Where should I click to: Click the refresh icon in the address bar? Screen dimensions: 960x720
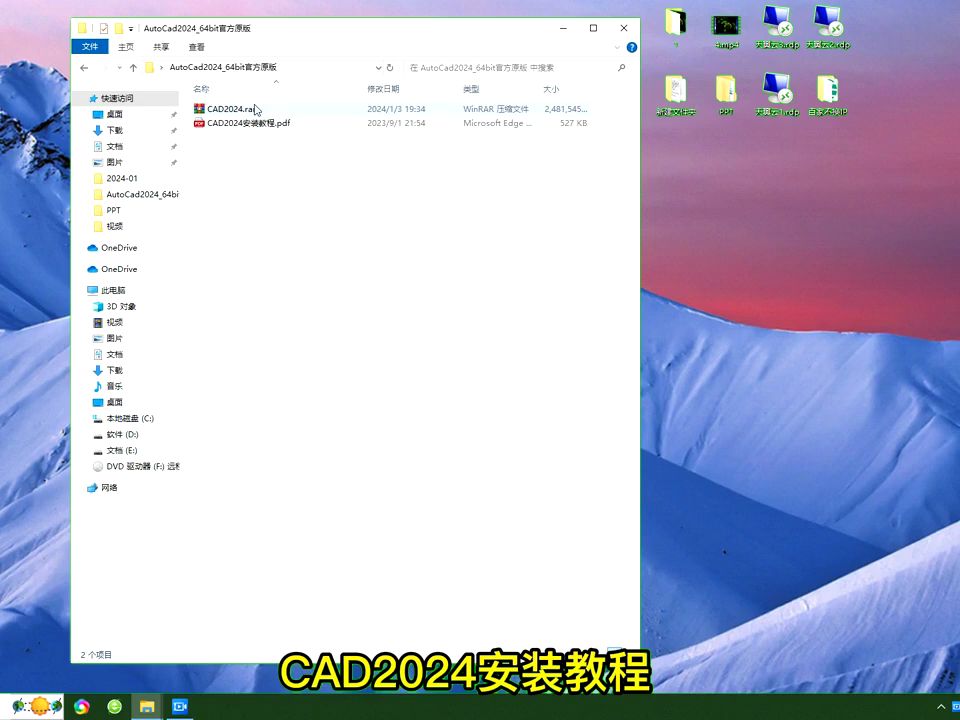(x=390, y=68)
